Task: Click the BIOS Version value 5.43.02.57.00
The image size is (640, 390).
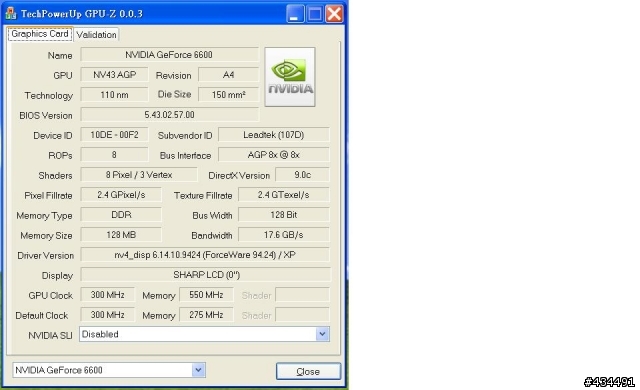Action: 169,115
